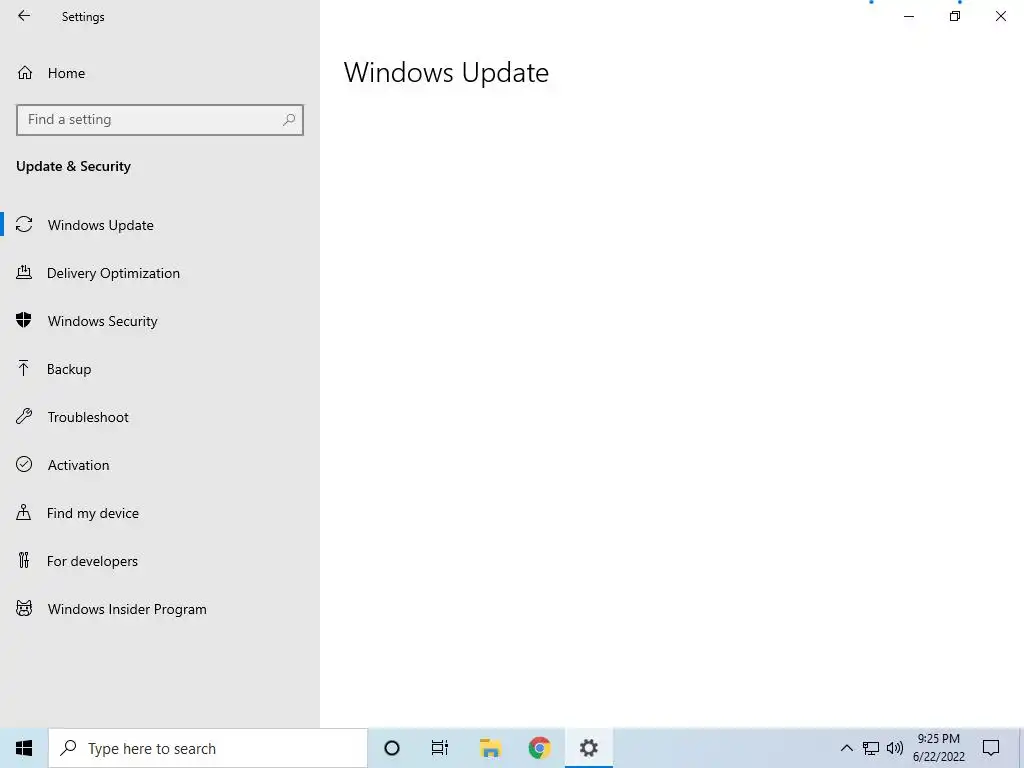1024x768 pixels.
Task: Minimize the Settings window
Action: [909, 16]
